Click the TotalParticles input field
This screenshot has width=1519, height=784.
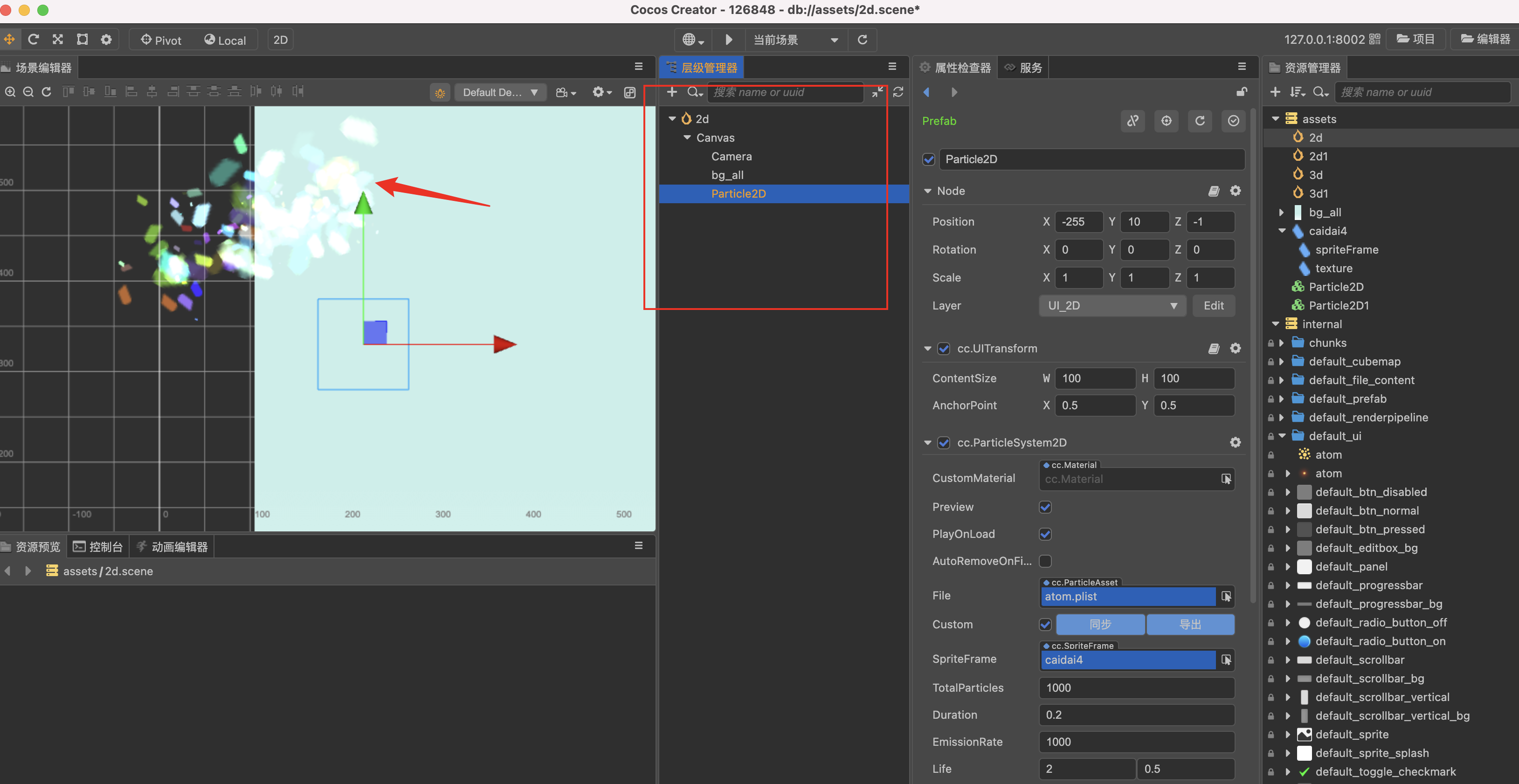coord(1136,688)
